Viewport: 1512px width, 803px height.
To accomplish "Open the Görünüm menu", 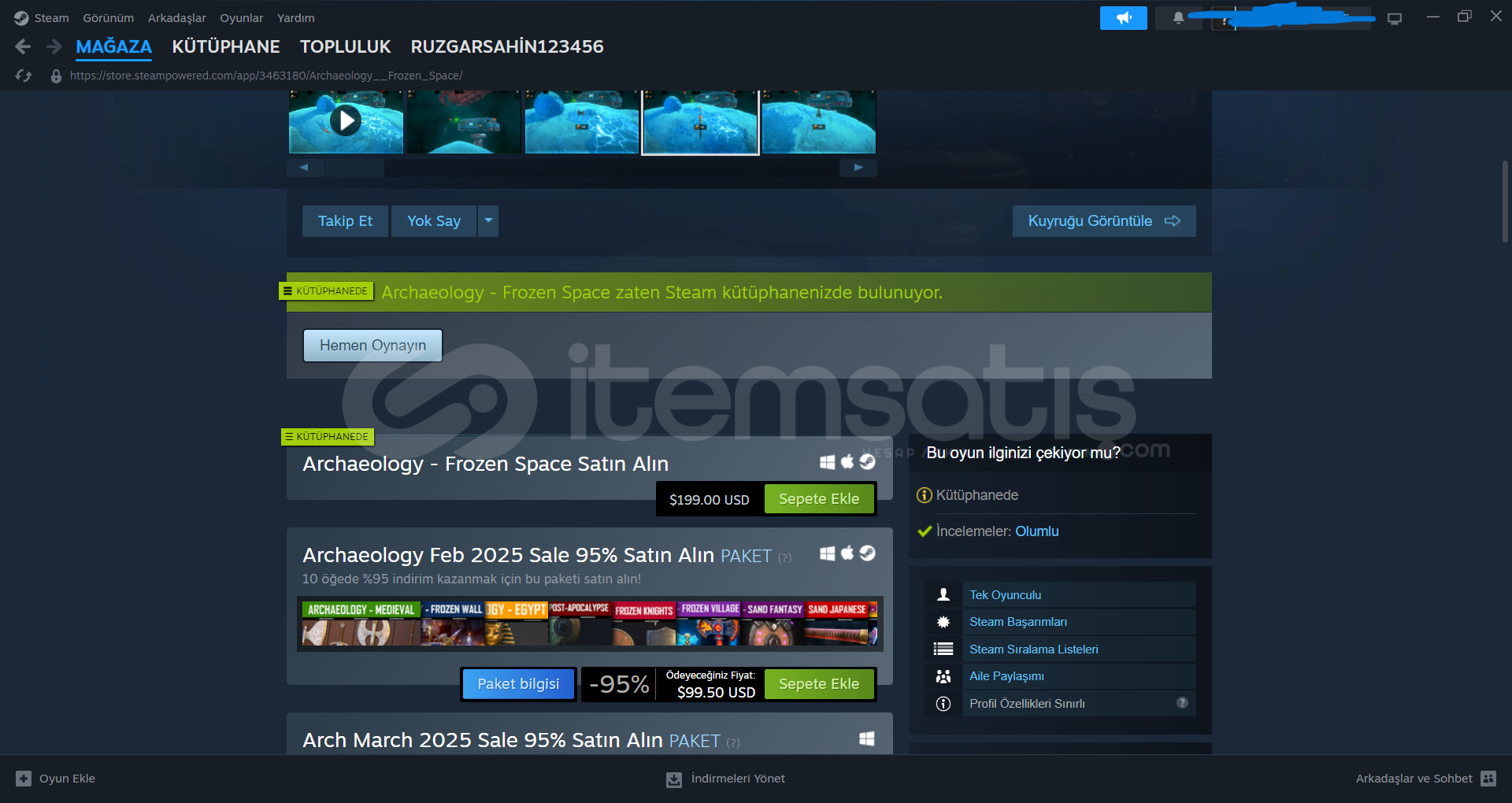I will click(109, 18).
